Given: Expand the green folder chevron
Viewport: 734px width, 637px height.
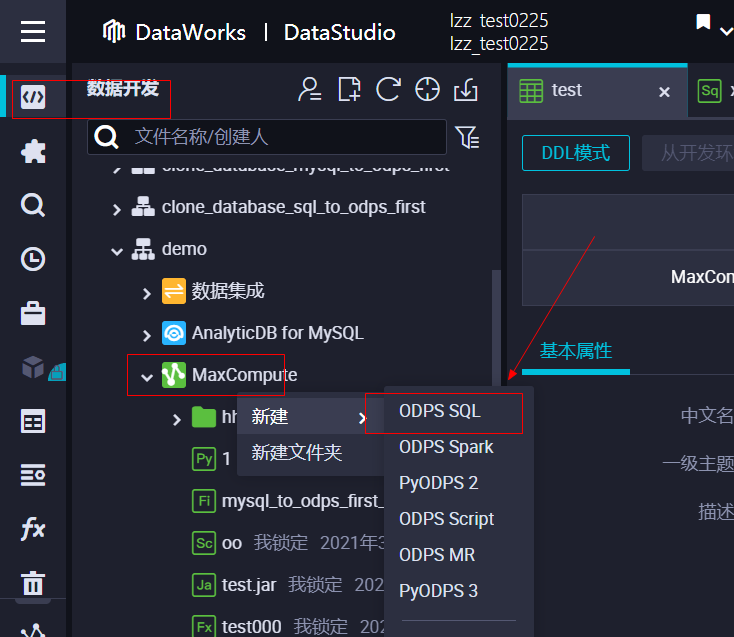Looking at the screenshot, I should [x=176, y=419].
